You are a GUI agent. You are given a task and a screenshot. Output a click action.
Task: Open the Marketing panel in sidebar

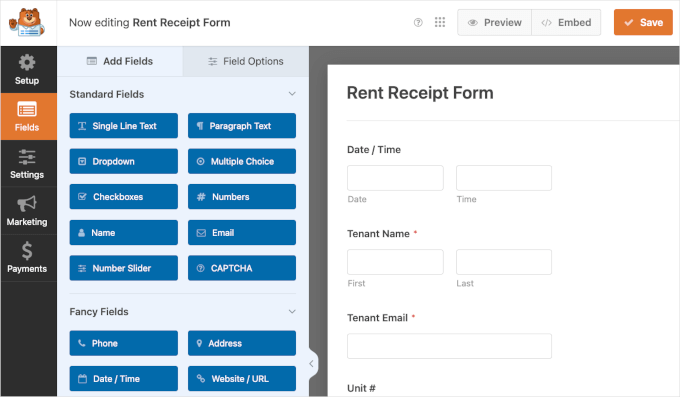27,211
